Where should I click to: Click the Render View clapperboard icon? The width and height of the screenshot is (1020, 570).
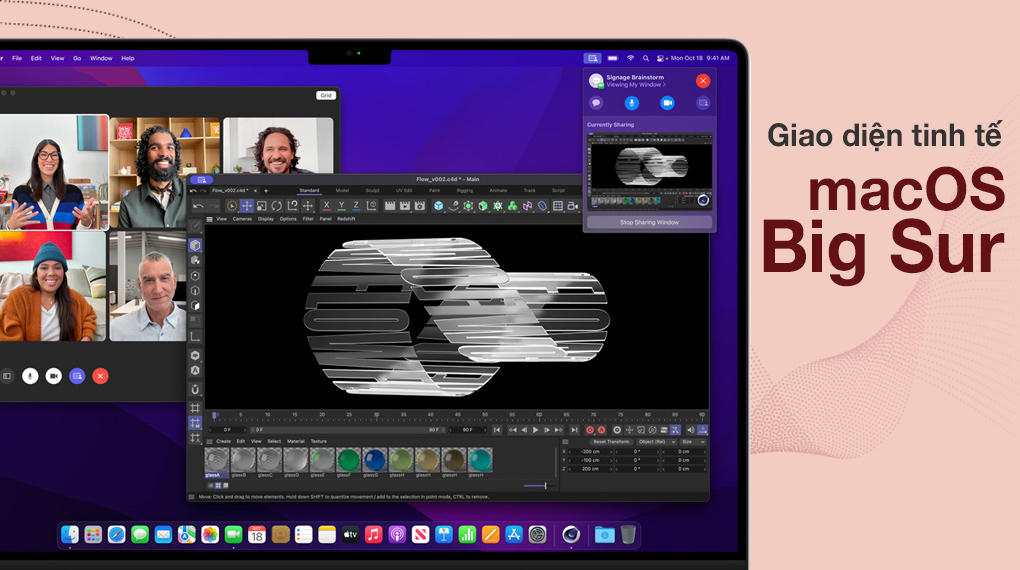click(x=390, y=206)
